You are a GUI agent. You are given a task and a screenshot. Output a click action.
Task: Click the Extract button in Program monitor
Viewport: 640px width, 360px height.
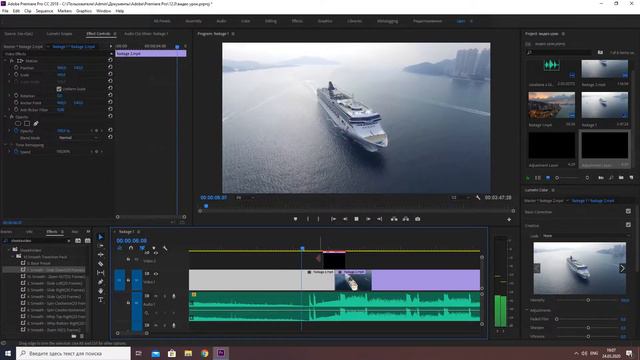[x=406, y=219]
